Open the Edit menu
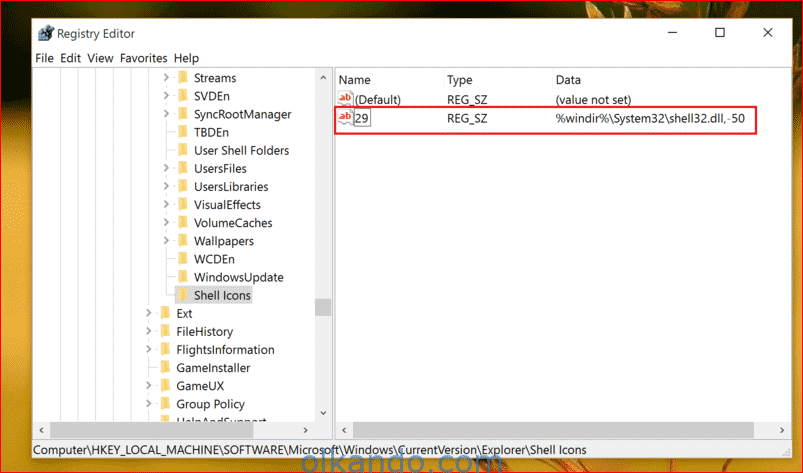 point(70,58)
